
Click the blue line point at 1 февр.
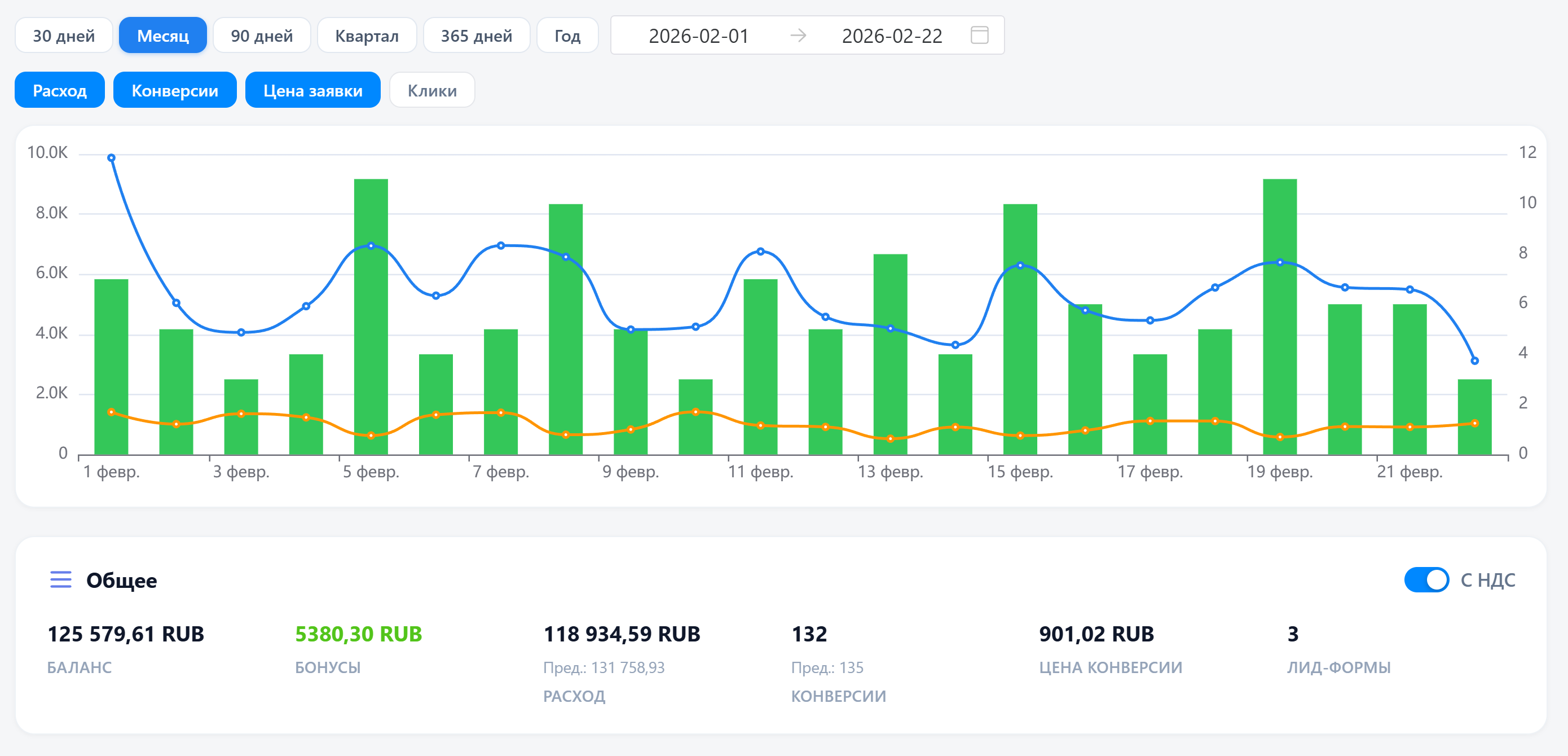[x=111, y=157]
